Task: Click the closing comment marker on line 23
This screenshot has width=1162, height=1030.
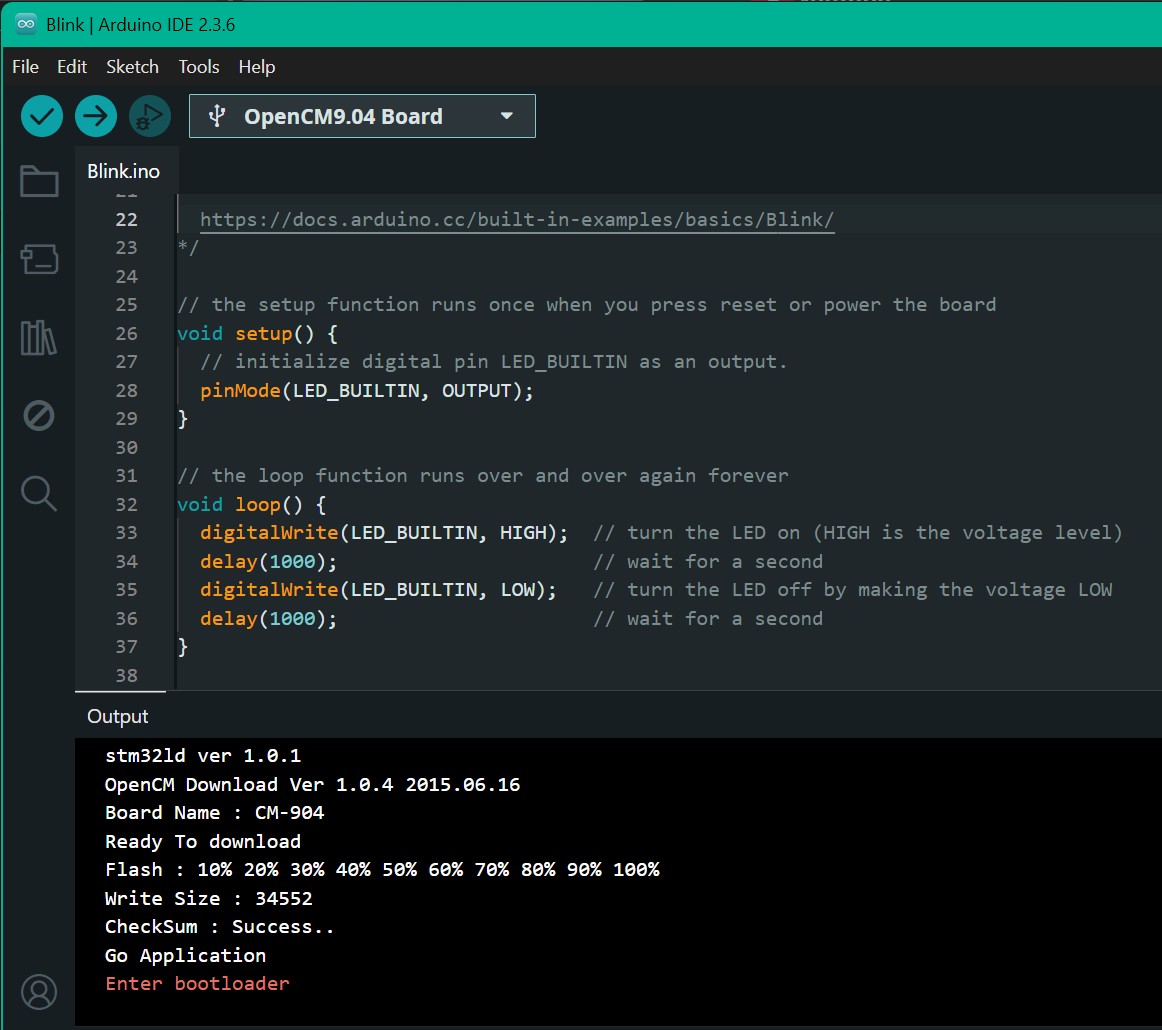Action: point(188,247)
